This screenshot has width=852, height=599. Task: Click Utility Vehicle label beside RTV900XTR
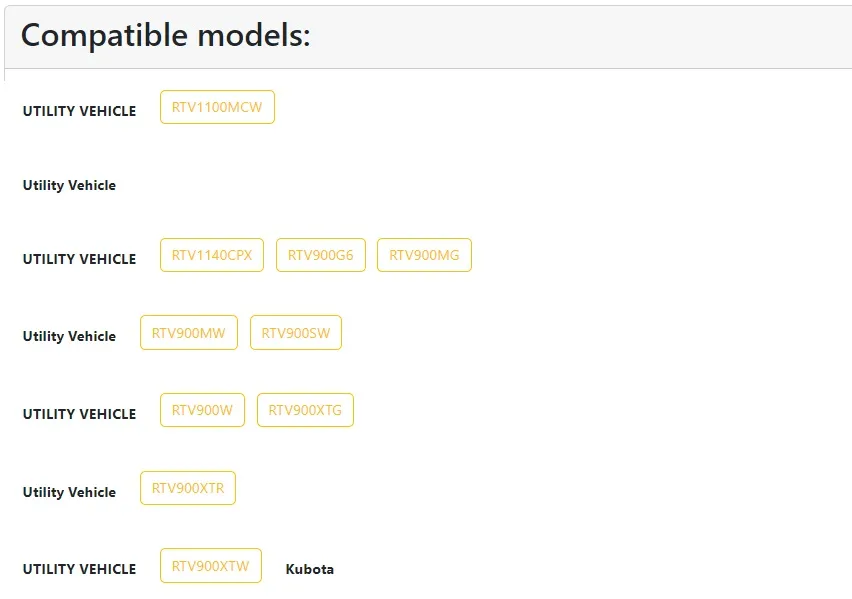[x=69, y=492]
